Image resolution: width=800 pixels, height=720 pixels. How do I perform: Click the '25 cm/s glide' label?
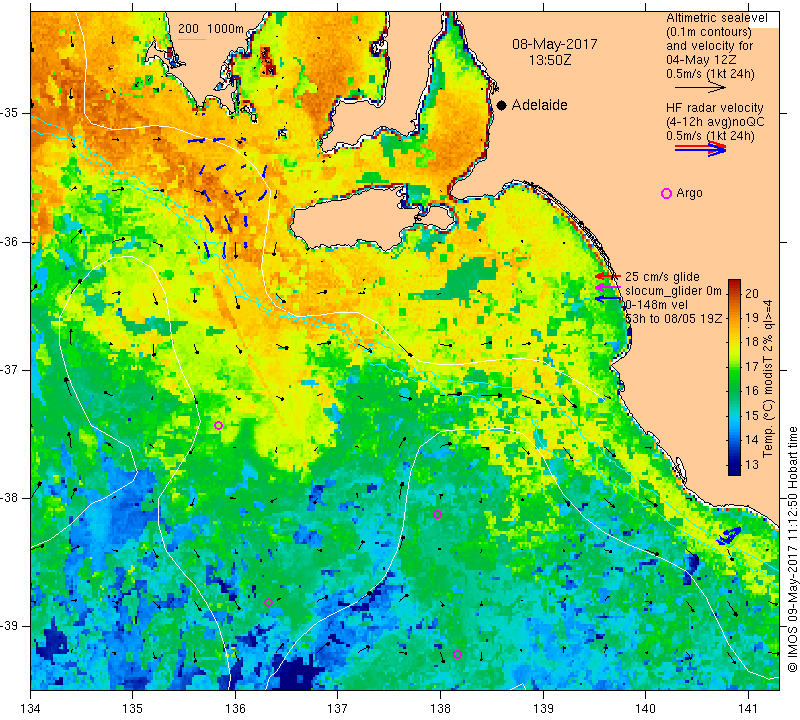coord(662,277)
